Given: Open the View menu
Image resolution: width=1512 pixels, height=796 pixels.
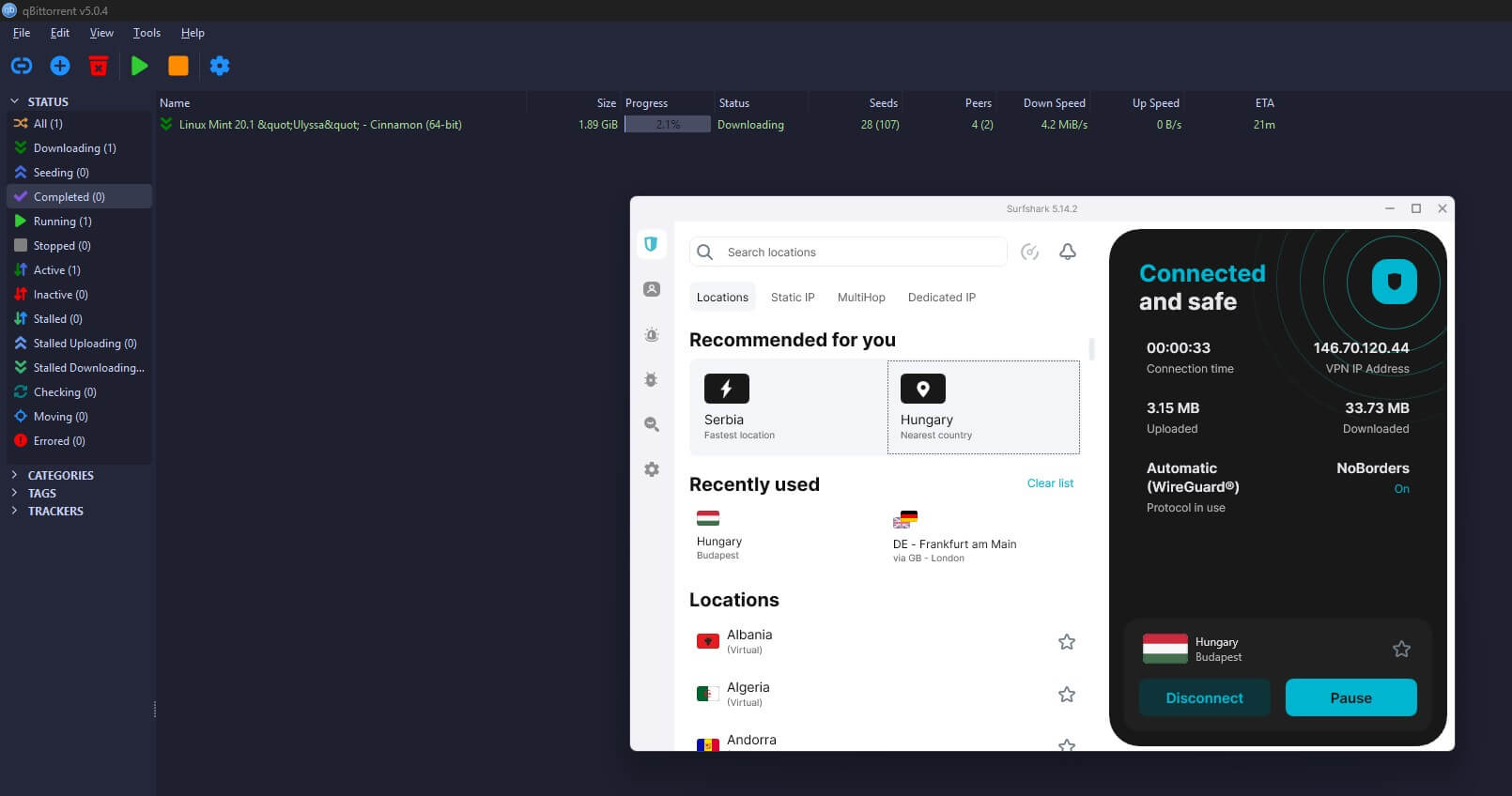Looking at the screenshot, I should 101,33.
